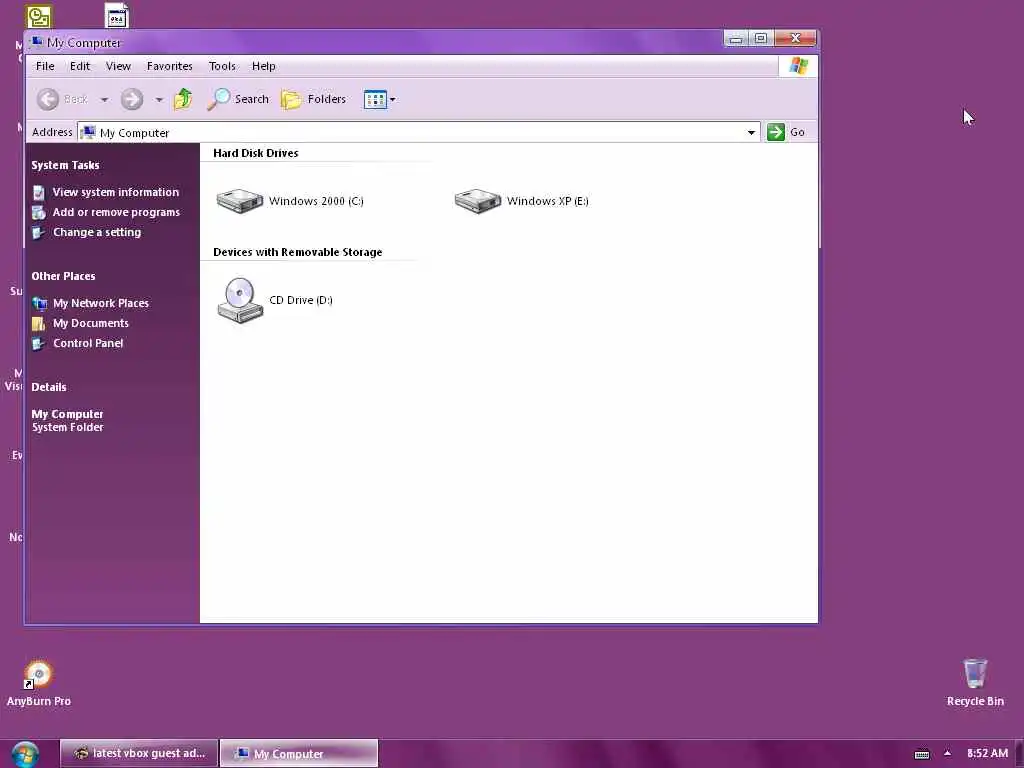The height and width of the screenshot is (768, 1024).
Task: Click My Computer taskbar button
Action: pyautogui.click(x=299, y=753)
